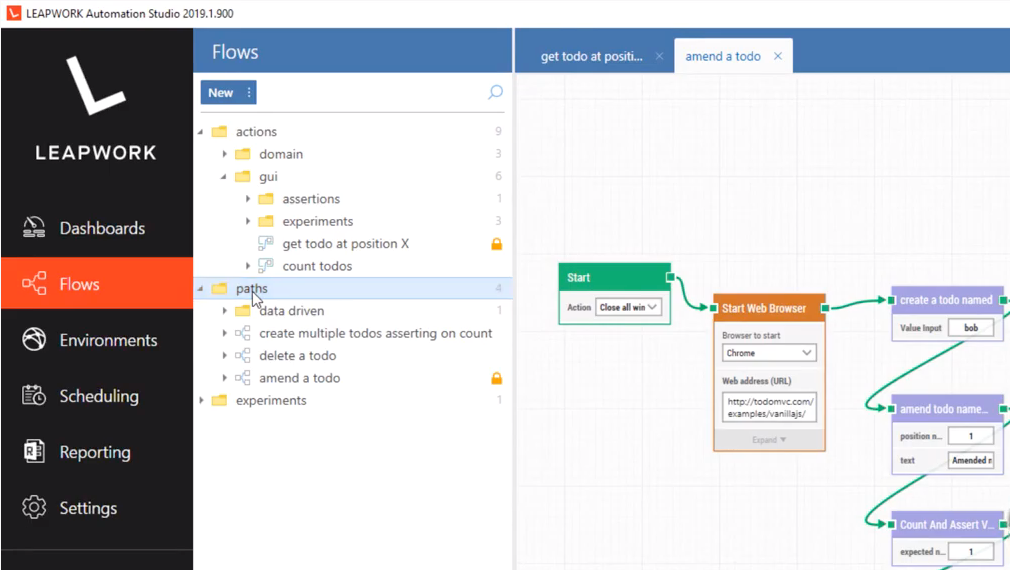Click Expand on Start Web Browser block
Image resolution: width=1010 pixels, height=570 pixels.
(768, 439)
